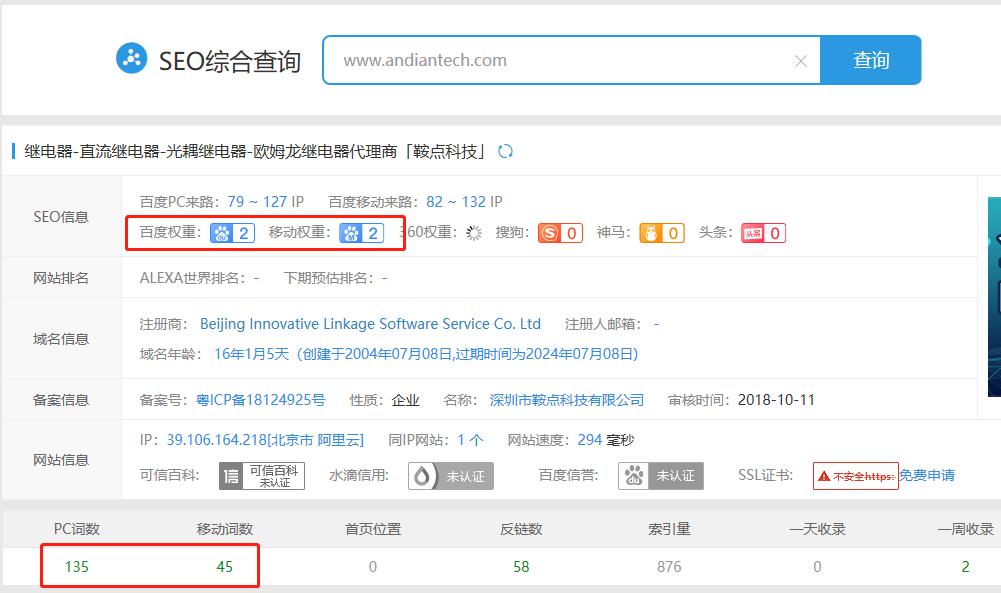Click the 网站排名 row label

tap(61, 278)
